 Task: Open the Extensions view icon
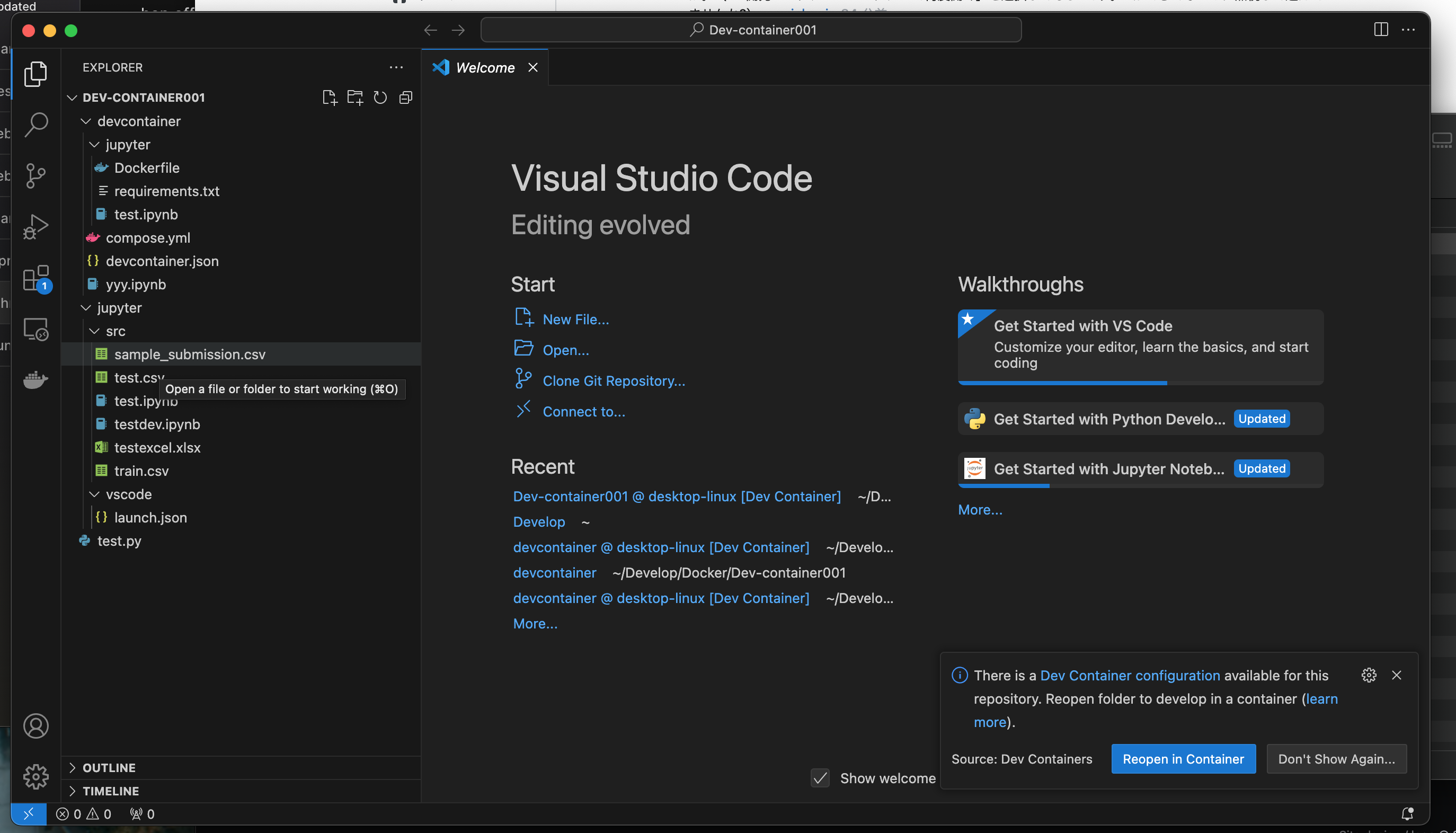(x=35, y=278)
